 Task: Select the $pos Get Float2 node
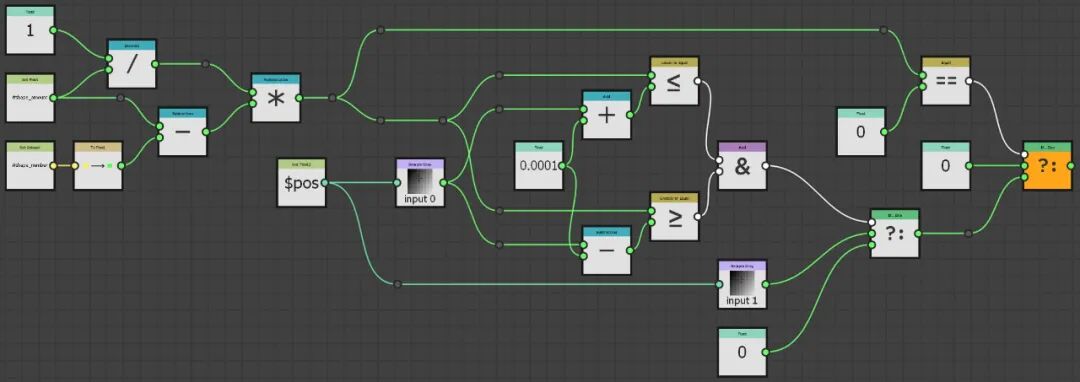[301, 182]
